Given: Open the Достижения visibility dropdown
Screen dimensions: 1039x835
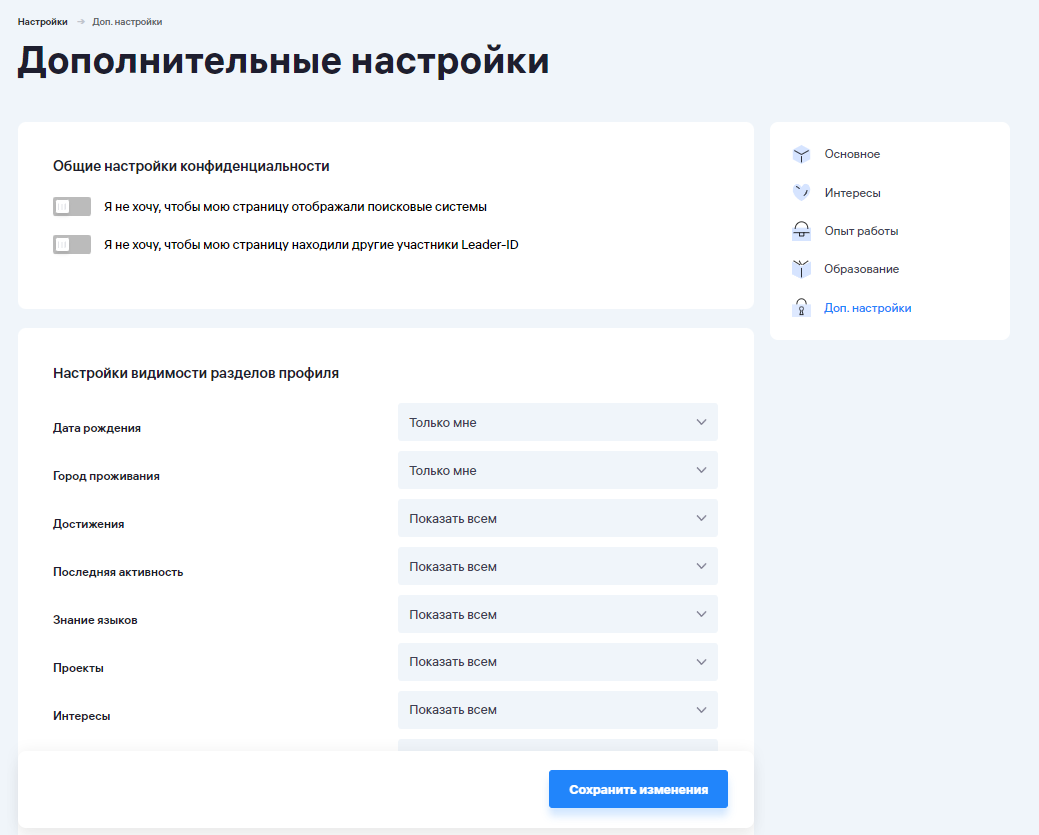Looking at the screenshot, I should [557, 518].
